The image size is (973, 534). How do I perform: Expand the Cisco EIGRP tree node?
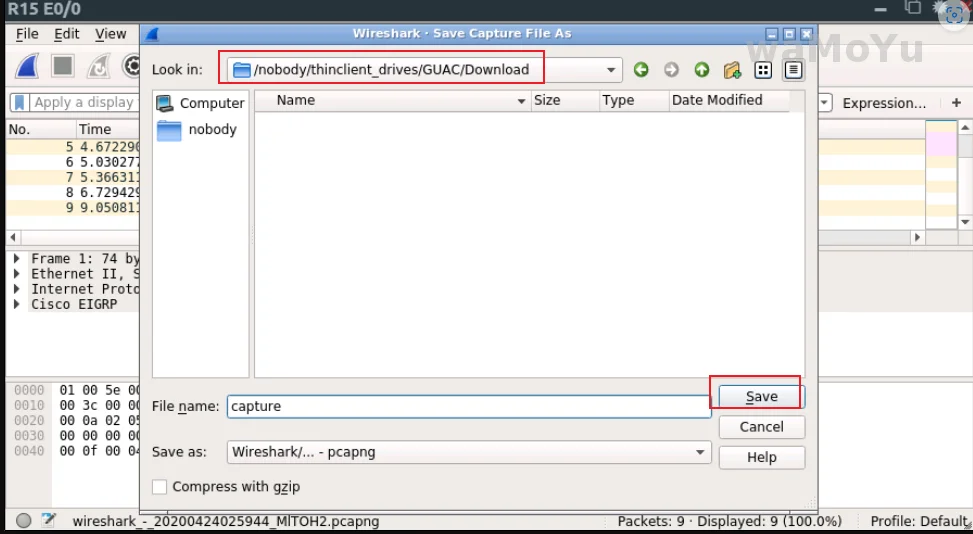18,304
